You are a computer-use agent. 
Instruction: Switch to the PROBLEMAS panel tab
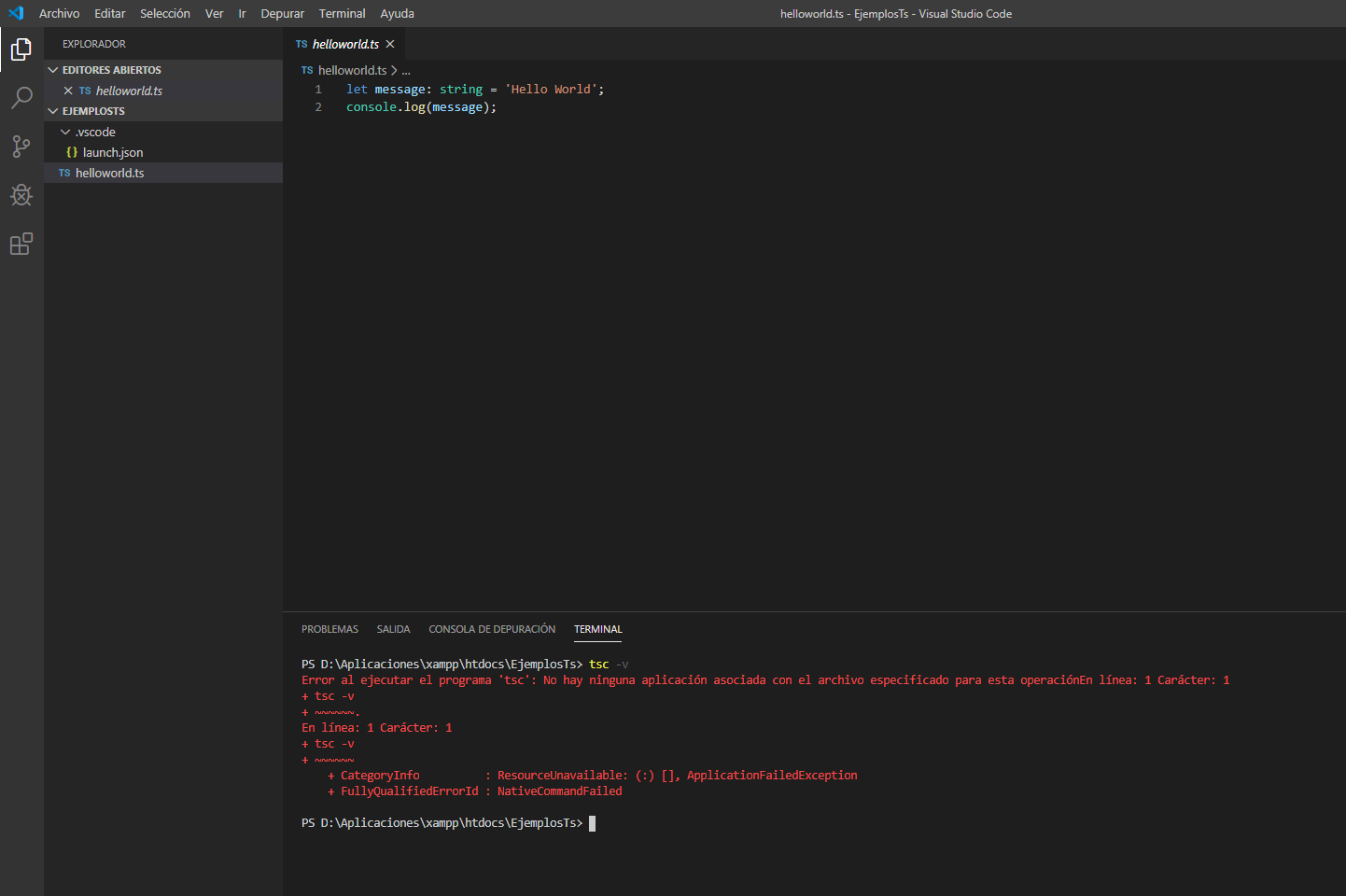point(329,629)
